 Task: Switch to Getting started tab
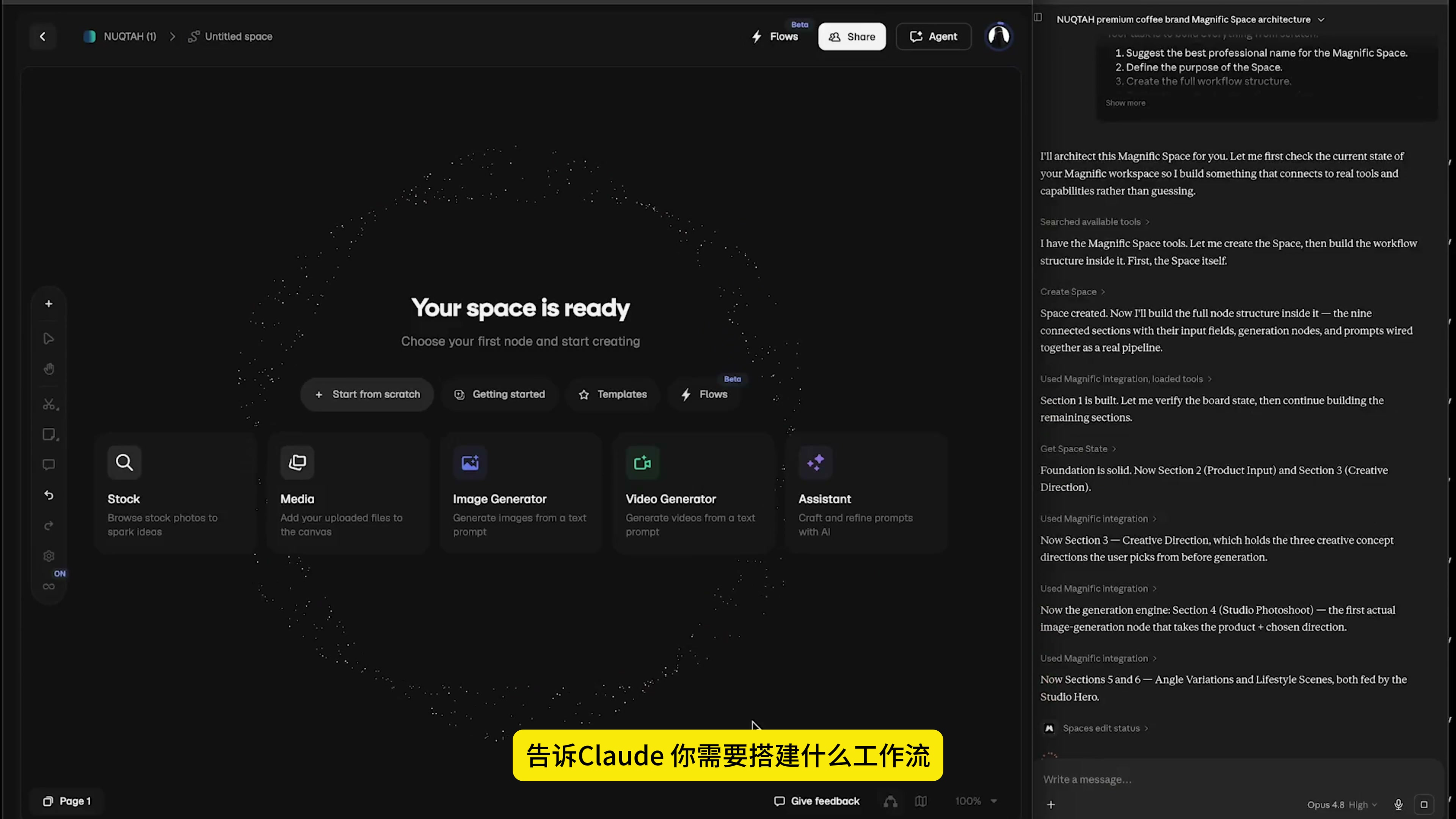click(x=500, y=394)
